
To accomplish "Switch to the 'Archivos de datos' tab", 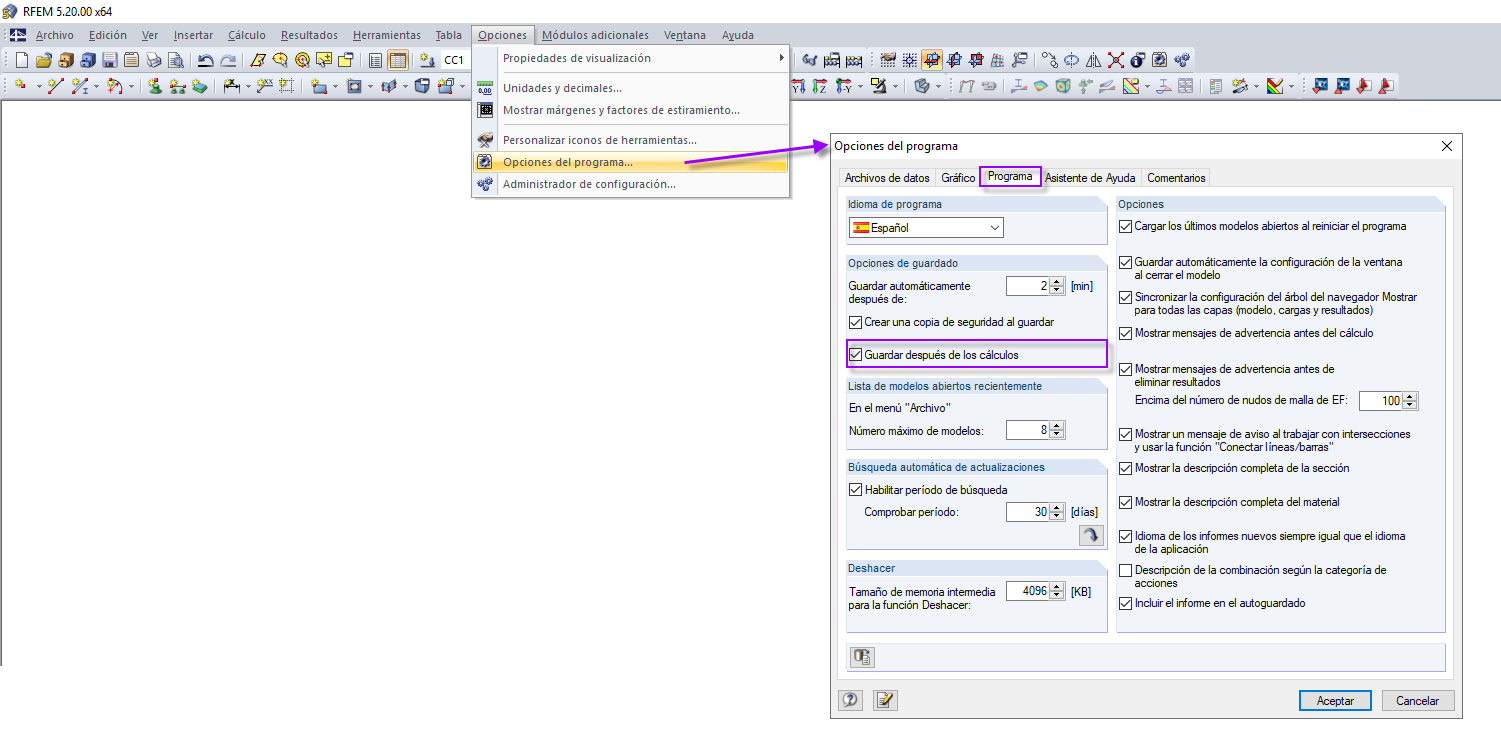I will click(887, 178).
